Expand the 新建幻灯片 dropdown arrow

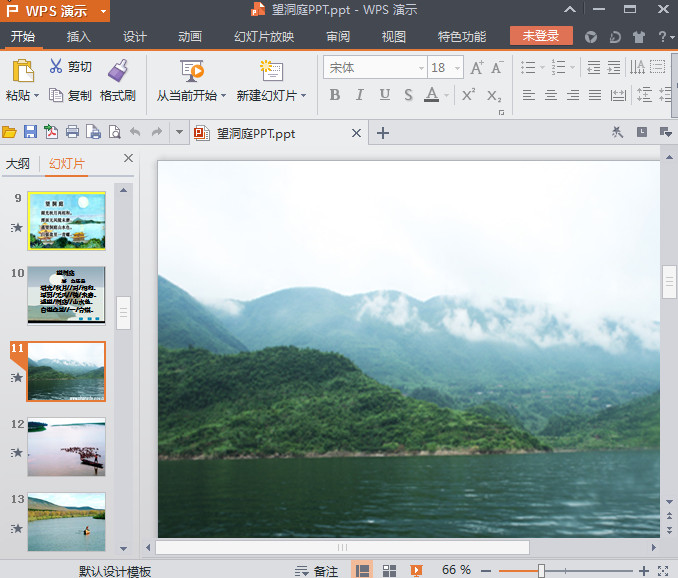[x=304, y=96]
